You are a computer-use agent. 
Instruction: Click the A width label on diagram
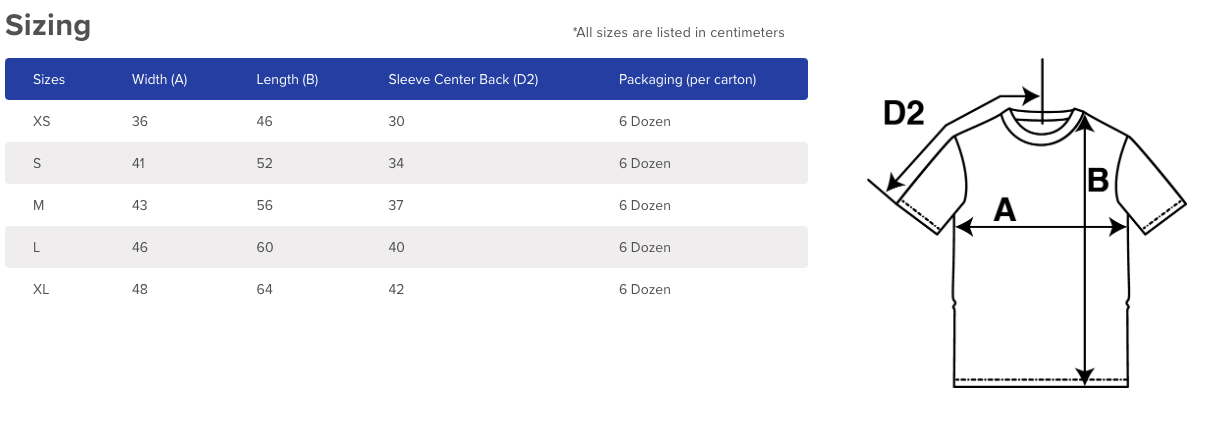[1004, 210]
